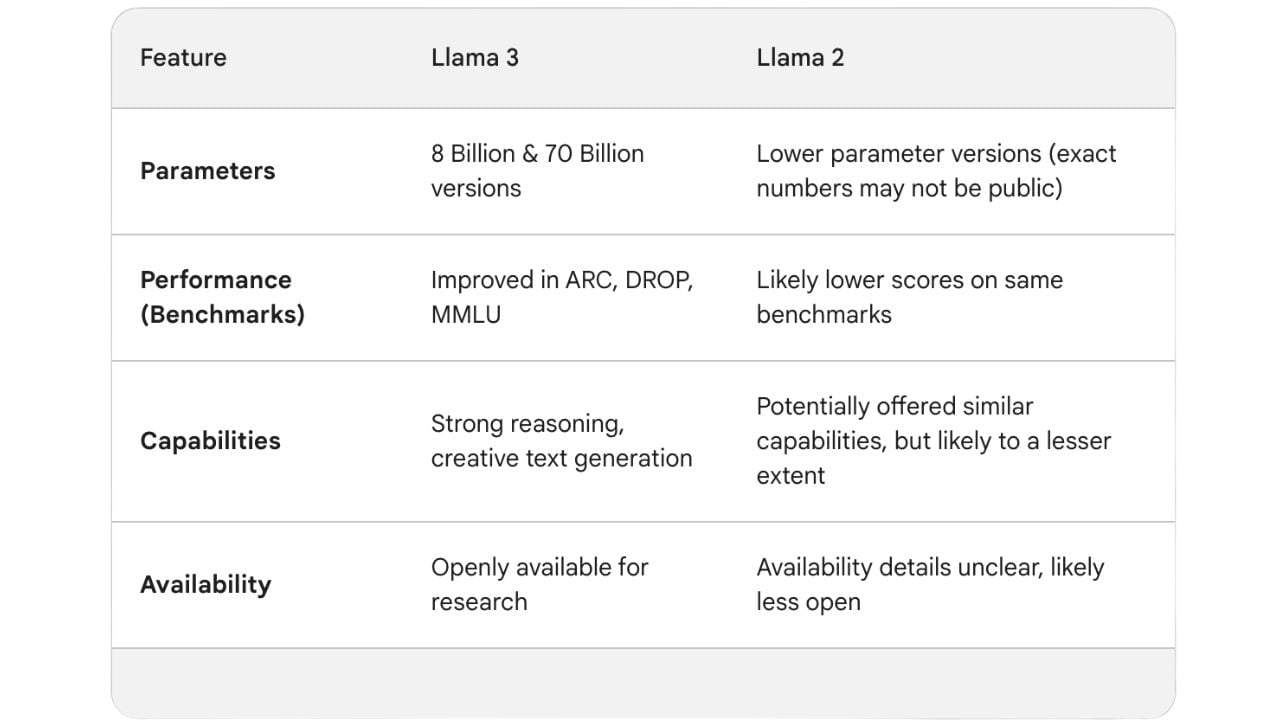Click the "Strong reasoning, creative text generation" cell

pyautogui.click(x=561, y=441)
